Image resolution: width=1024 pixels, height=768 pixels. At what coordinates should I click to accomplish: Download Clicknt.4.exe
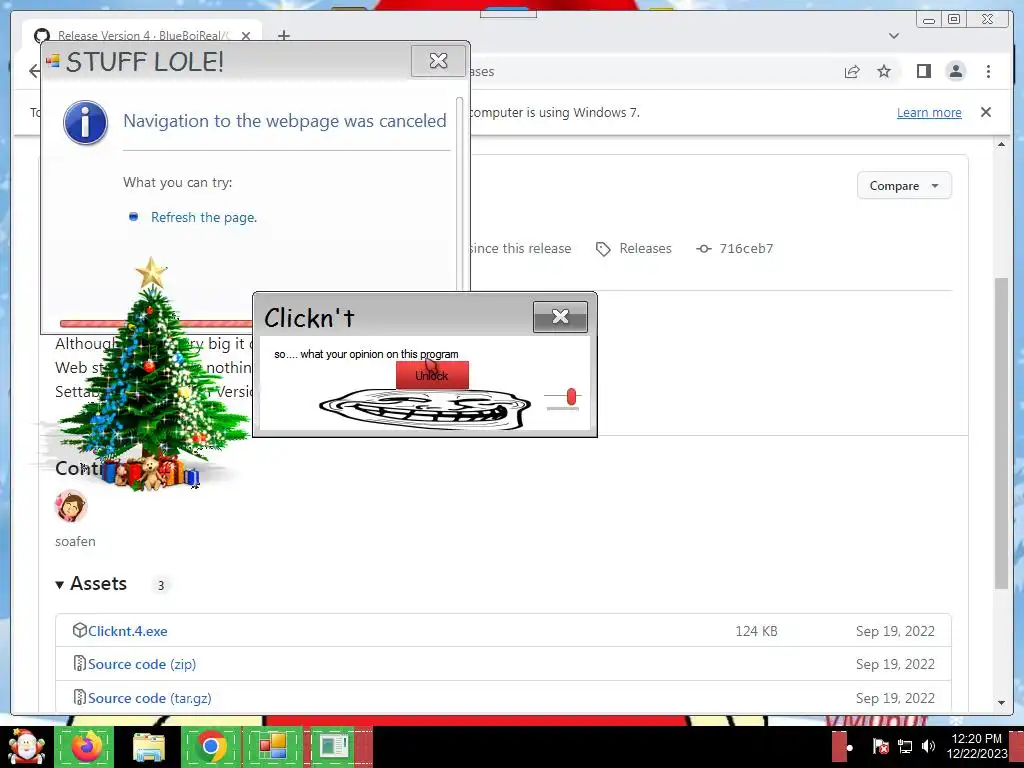(x=127, y=631)
